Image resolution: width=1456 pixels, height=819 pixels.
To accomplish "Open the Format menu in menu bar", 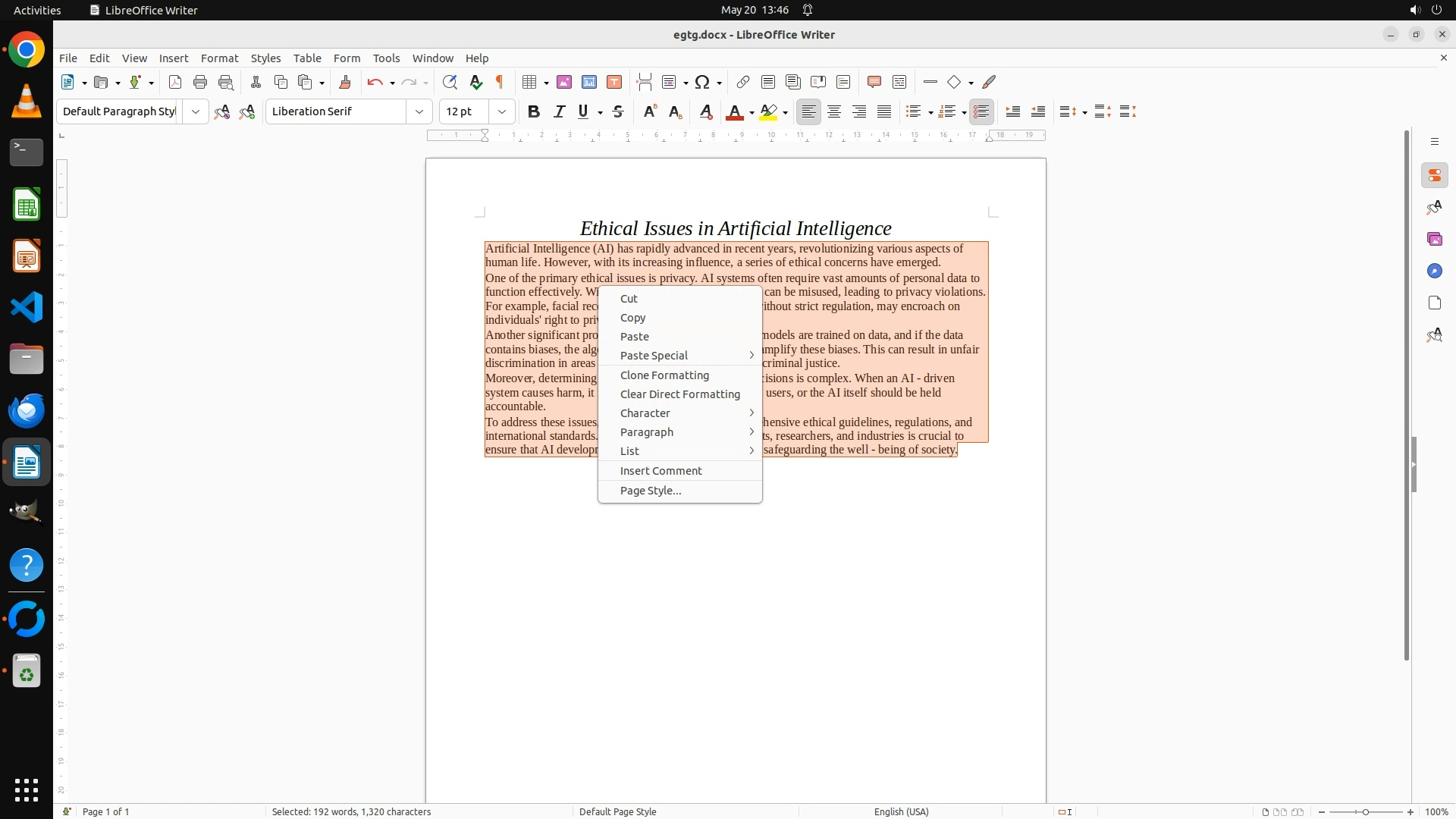I will tap(219, 58).
